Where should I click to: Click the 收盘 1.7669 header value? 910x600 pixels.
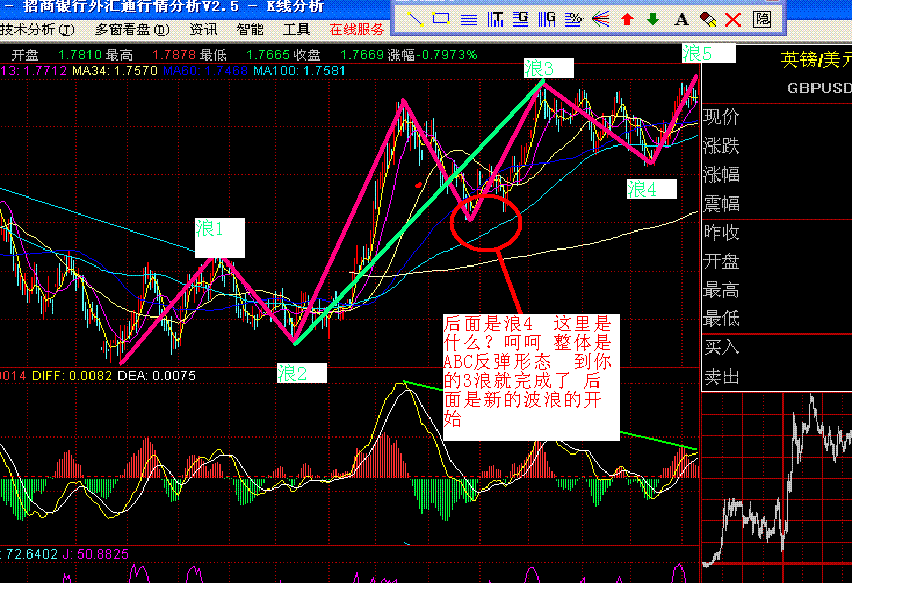338,55
